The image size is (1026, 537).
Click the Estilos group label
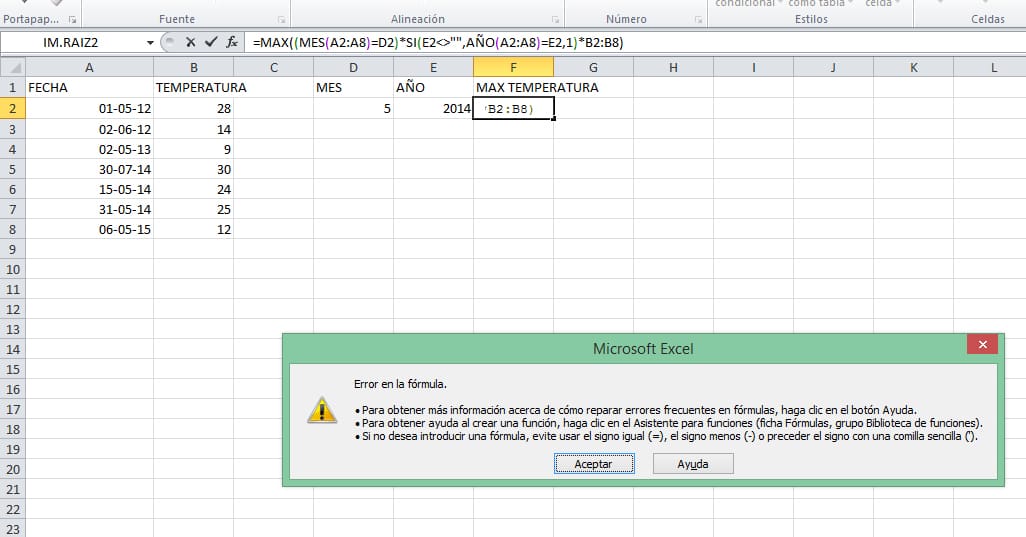(x=811, y=20)
